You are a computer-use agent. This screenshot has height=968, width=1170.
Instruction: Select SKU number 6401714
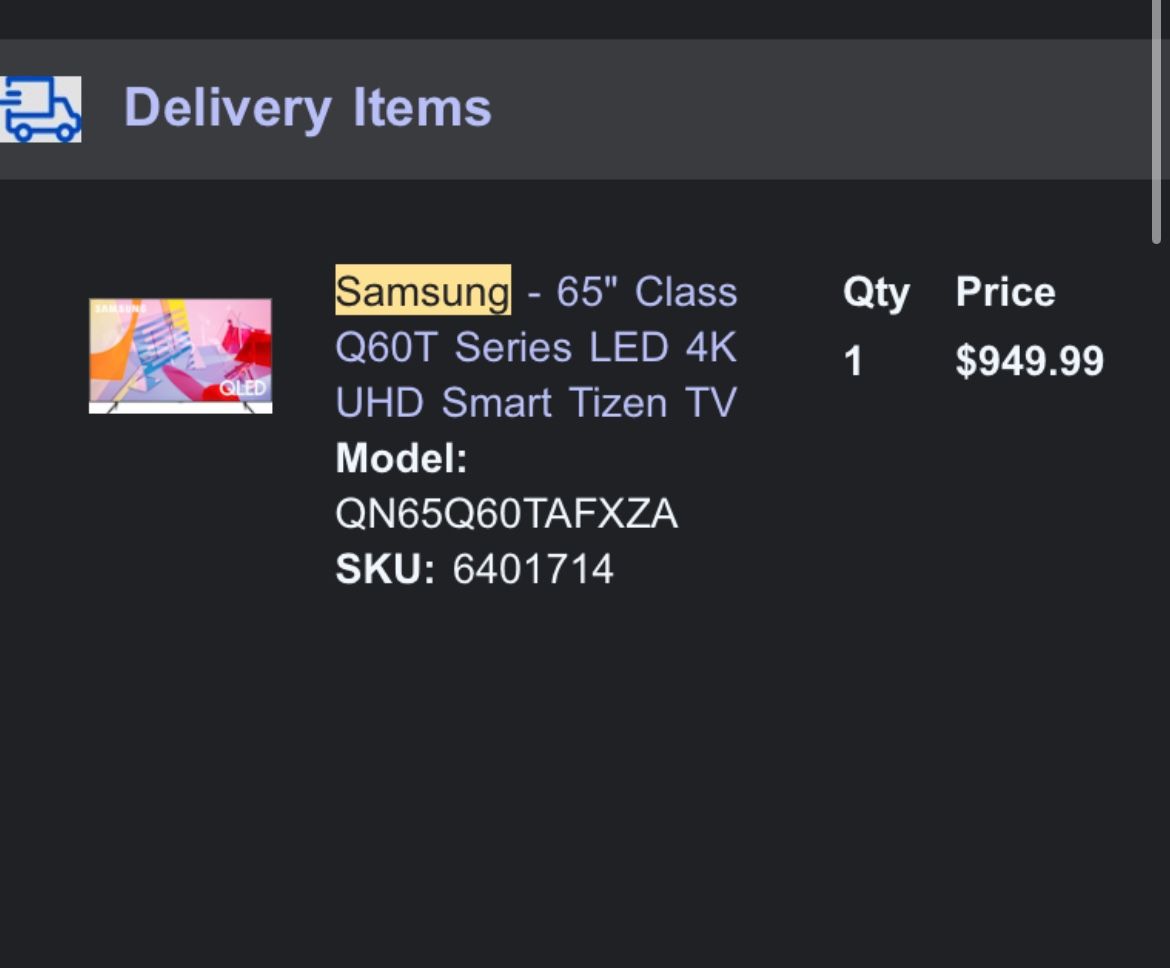pyautogui.click(x=532, y=569)
